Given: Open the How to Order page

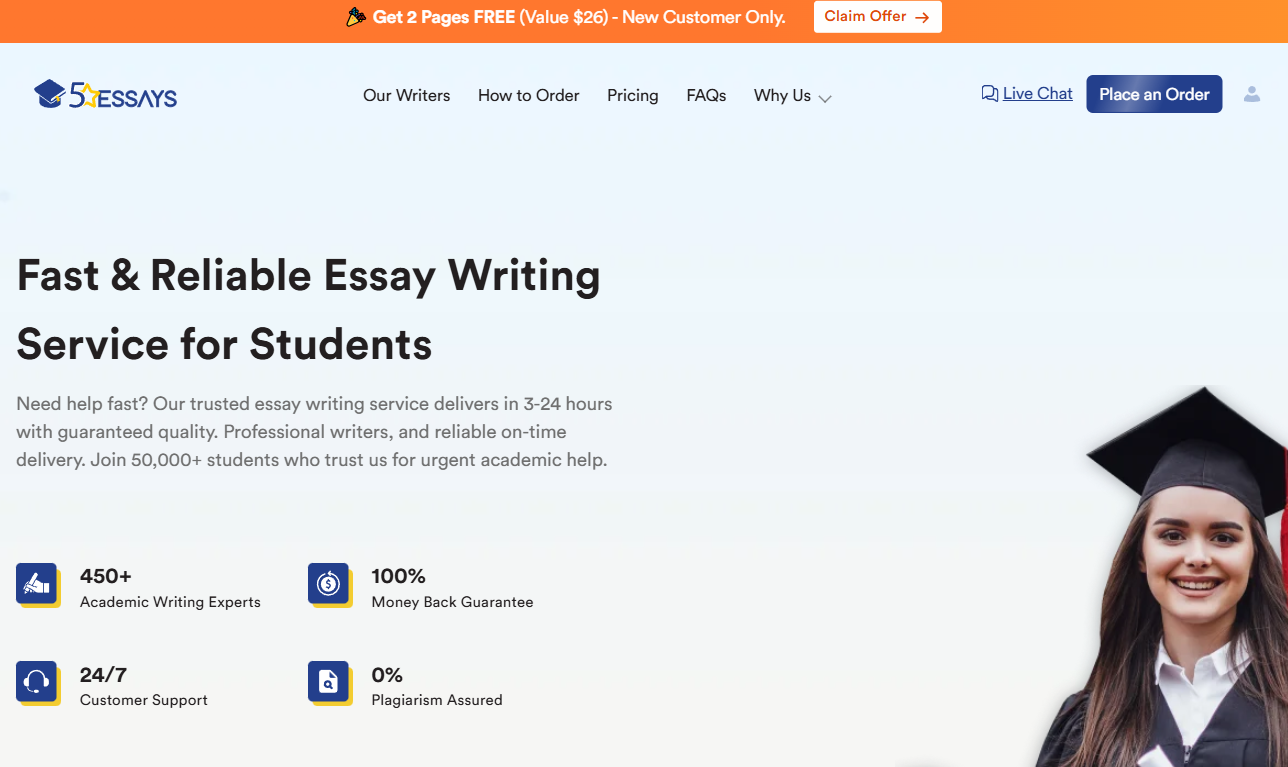Looking at the screenshot, I should point(528,96).
